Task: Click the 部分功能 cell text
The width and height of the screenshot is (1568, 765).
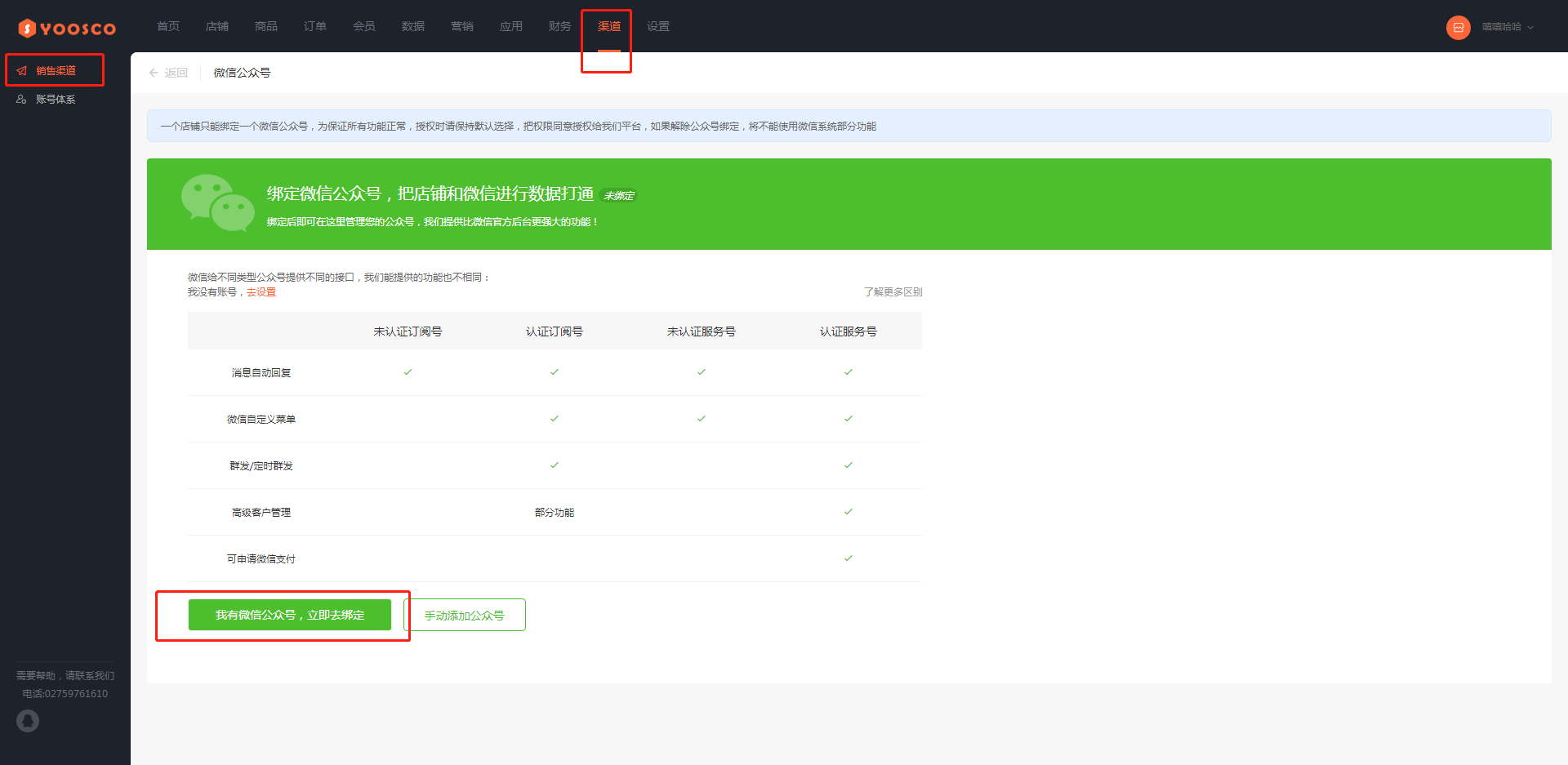Action: [555, 513]
